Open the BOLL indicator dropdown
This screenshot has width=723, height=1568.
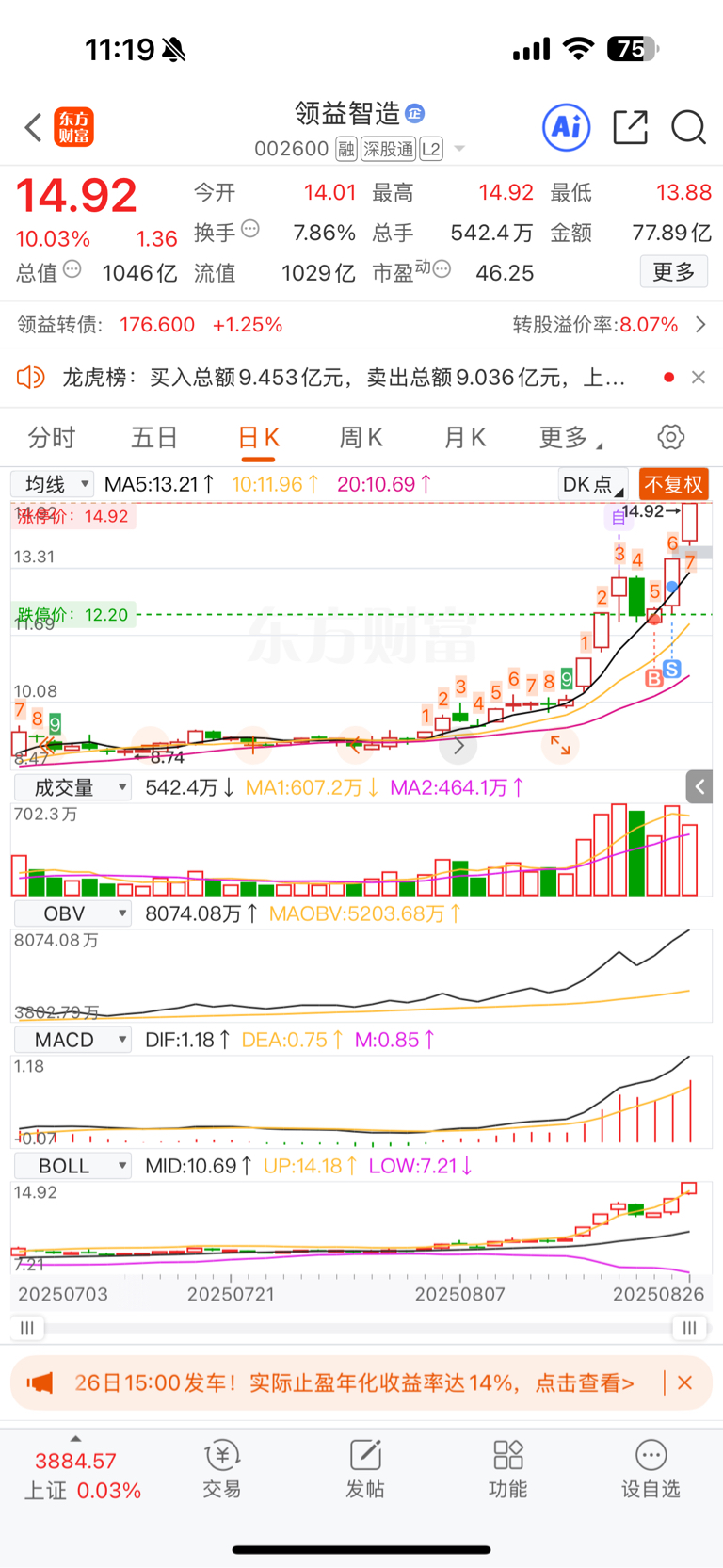(72, 1166)
